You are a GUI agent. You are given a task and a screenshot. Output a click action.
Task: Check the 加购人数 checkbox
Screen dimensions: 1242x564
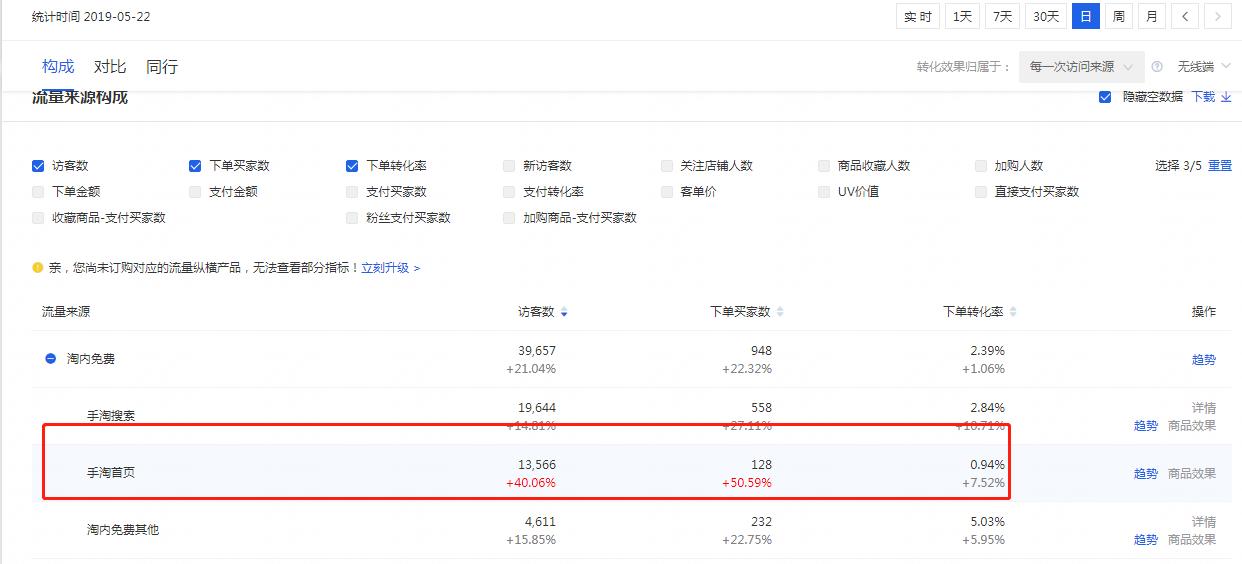[x=981, y=166]
